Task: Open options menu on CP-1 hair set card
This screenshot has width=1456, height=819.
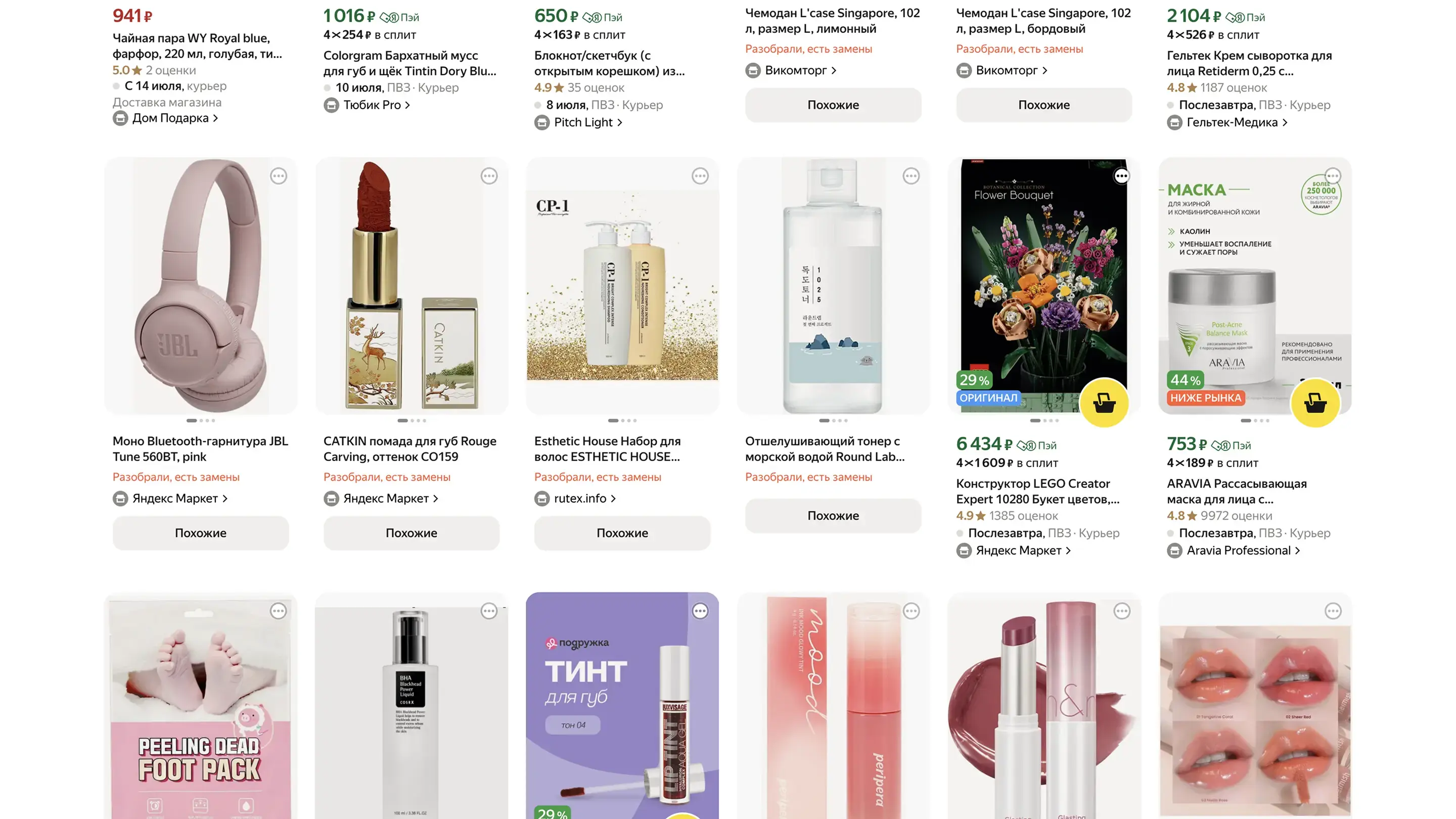Action: click(700, 176)
